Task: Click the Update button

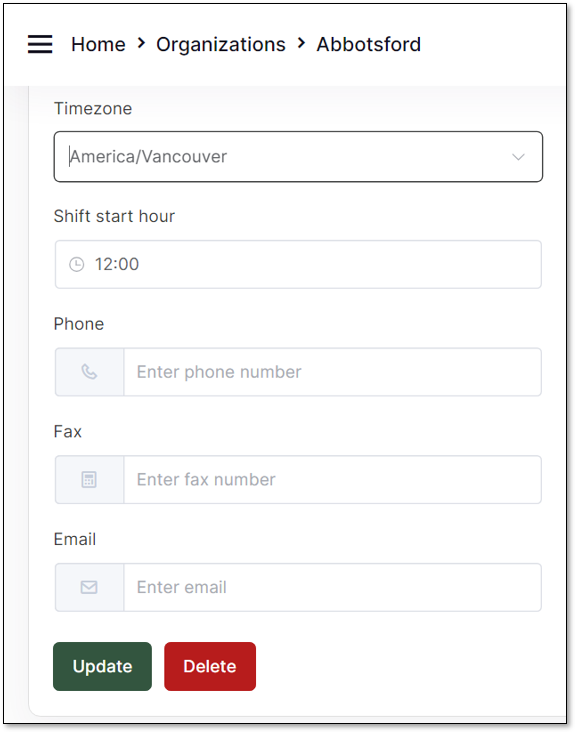Action: [102, 666]
